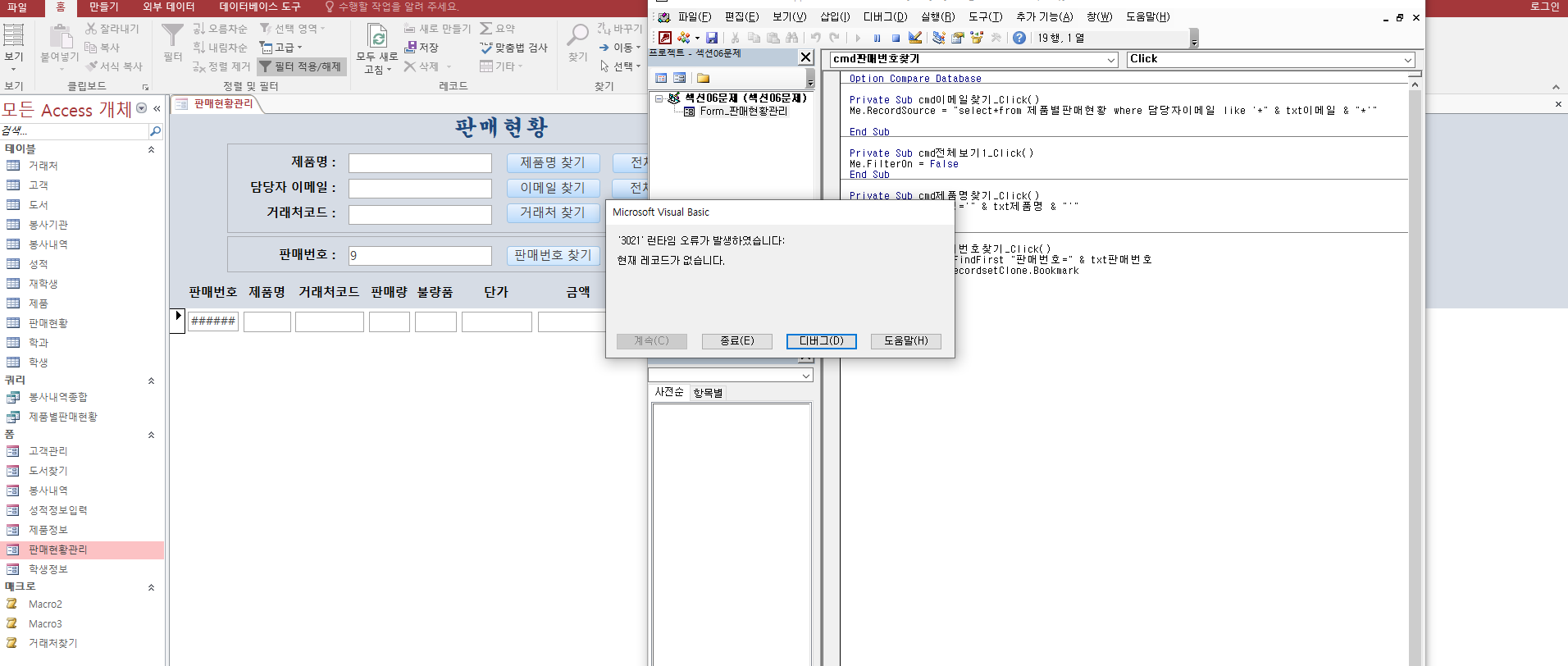This screenshot has width=1568, height=666.
Task: Click the VBA toolbar Save icon
Action: click(x=712, y=38)
